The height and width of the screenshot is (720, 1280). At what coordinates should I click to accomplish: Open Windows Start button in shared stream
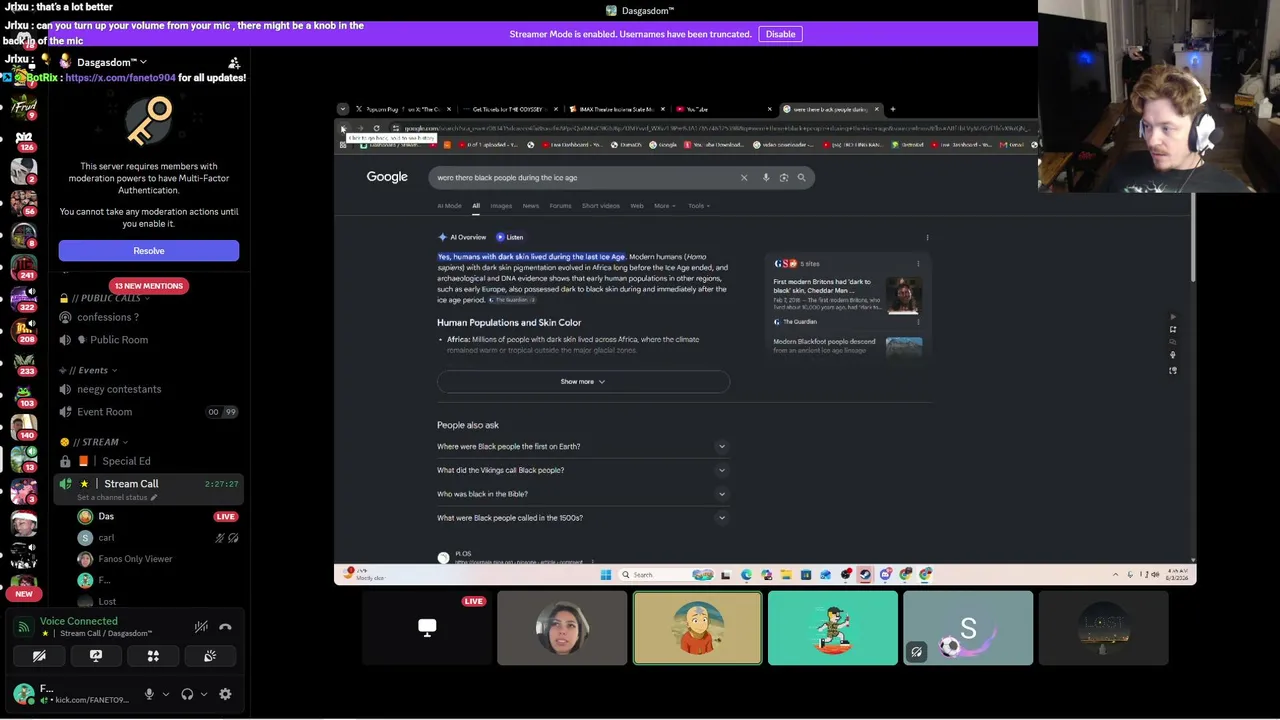(605, 575)
